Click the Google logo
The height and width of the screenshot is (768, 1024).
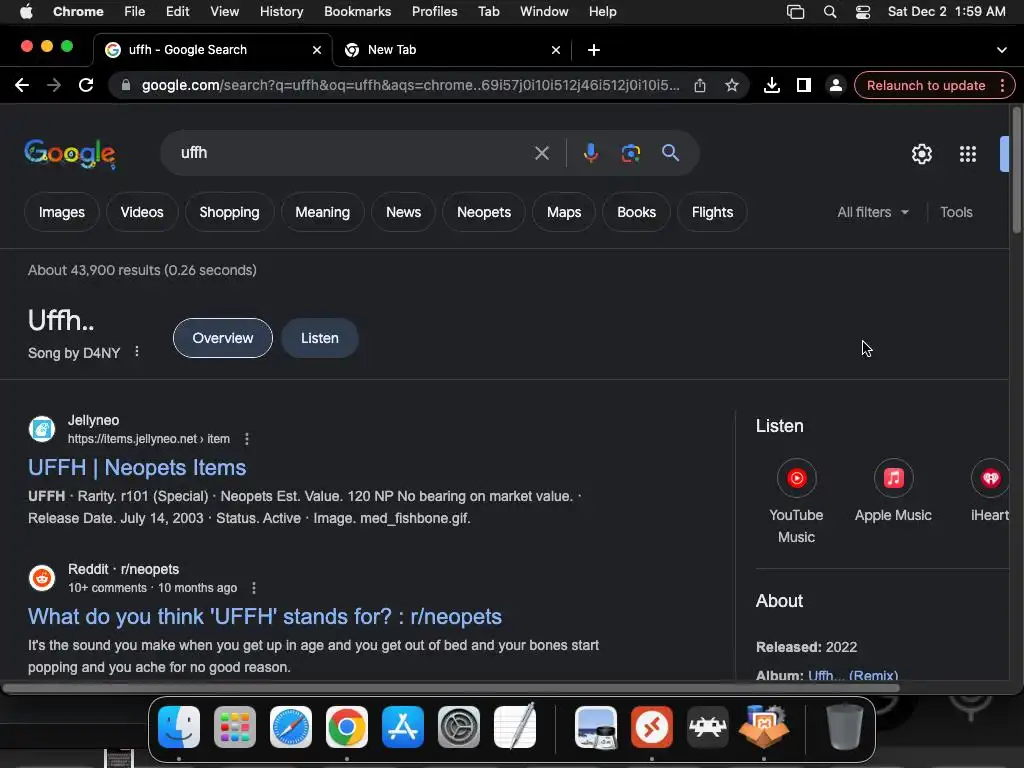(x=70, y=154)
